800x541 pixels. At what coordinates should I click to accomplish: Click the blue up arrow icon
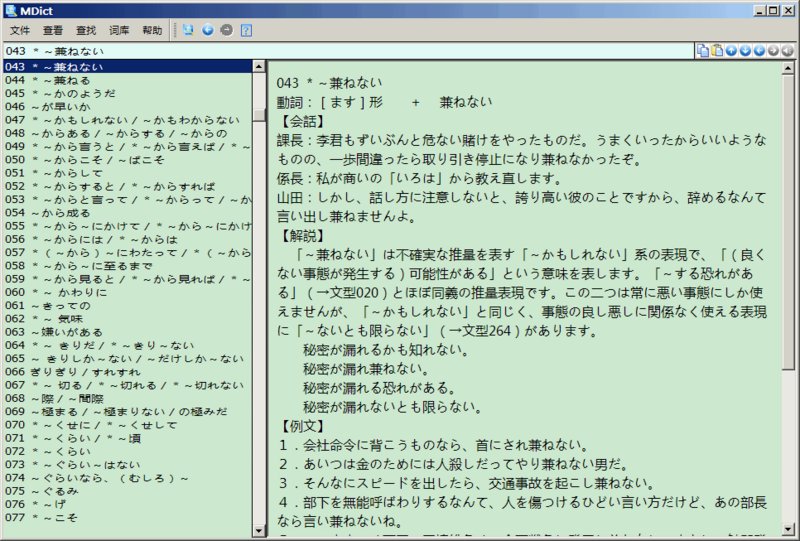[731, 50]
